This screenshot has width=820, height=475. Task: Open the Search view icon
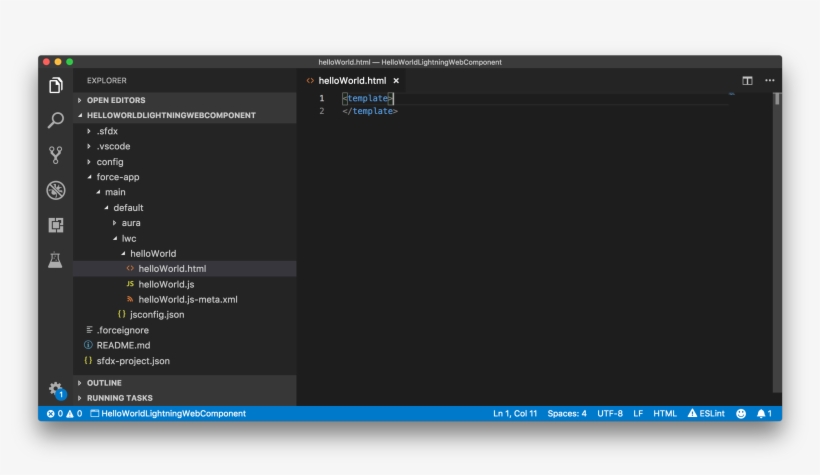point(55,120)
